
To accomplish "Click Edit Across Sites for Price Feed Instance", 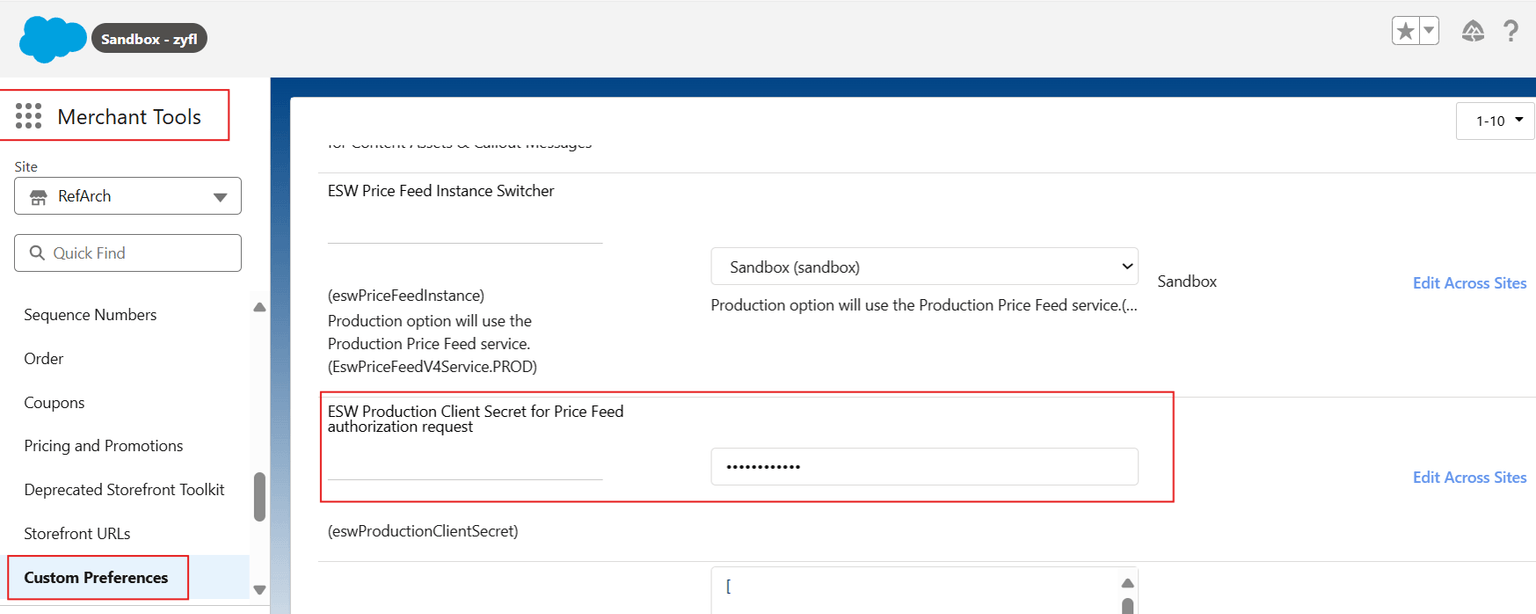I will pyautogui.click(x=1469, y=283).
